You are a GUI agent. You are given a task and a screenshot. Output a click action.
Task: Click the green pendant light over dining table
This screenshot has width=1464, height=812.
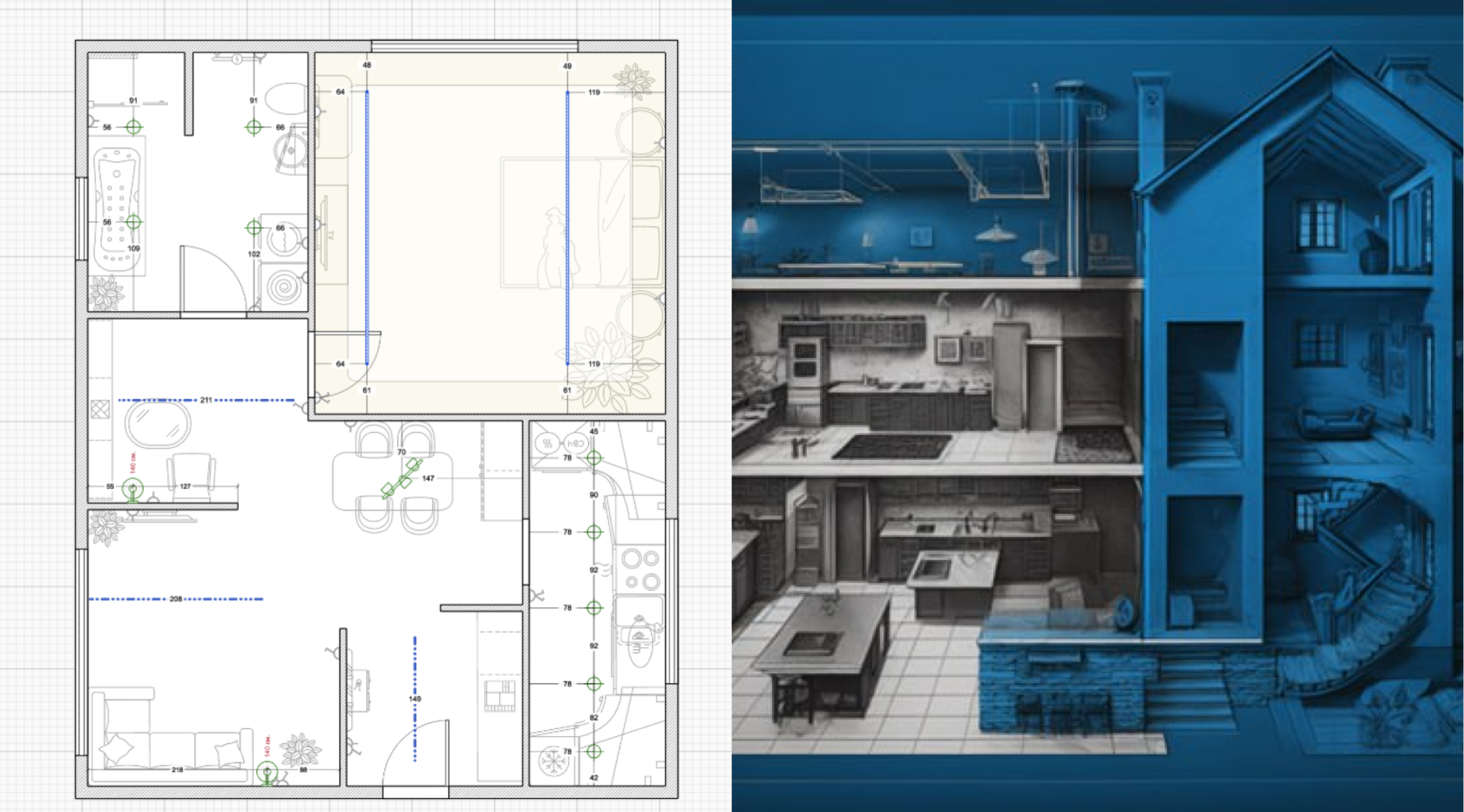coord(401,479)
